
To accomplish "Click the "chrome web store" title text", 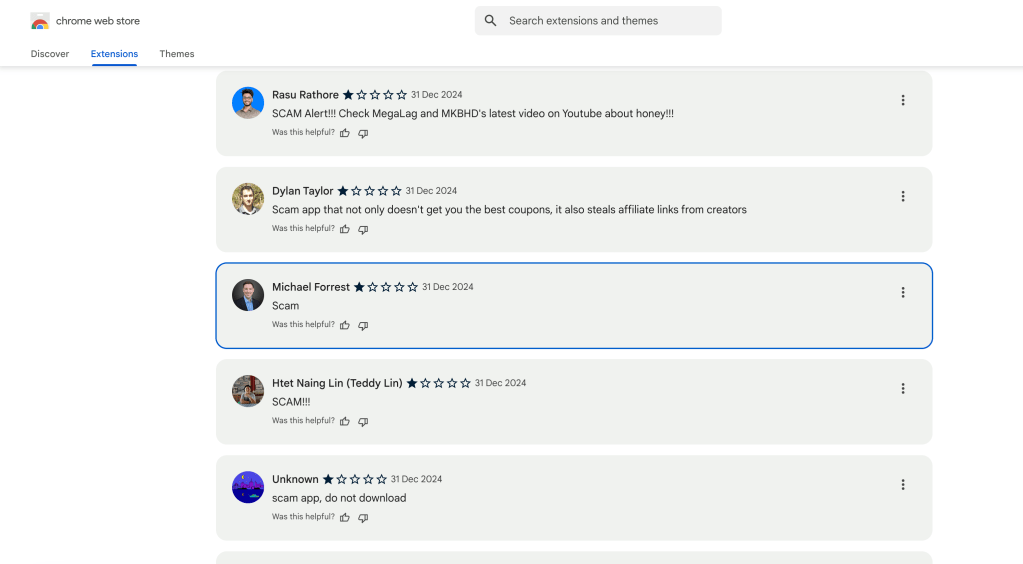I will (98, 21).
